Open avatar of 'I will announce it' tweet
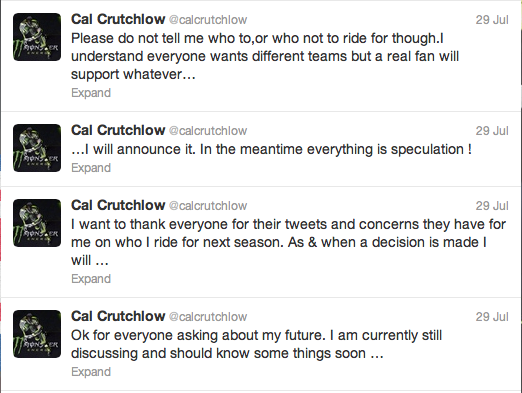 click(x=37, y=148)
